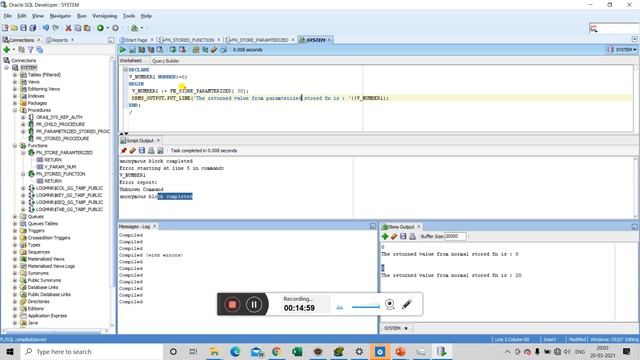Click the eraser icon in Script Output toolbar
This screenshot has height=360, width=640.
[133, 151]
